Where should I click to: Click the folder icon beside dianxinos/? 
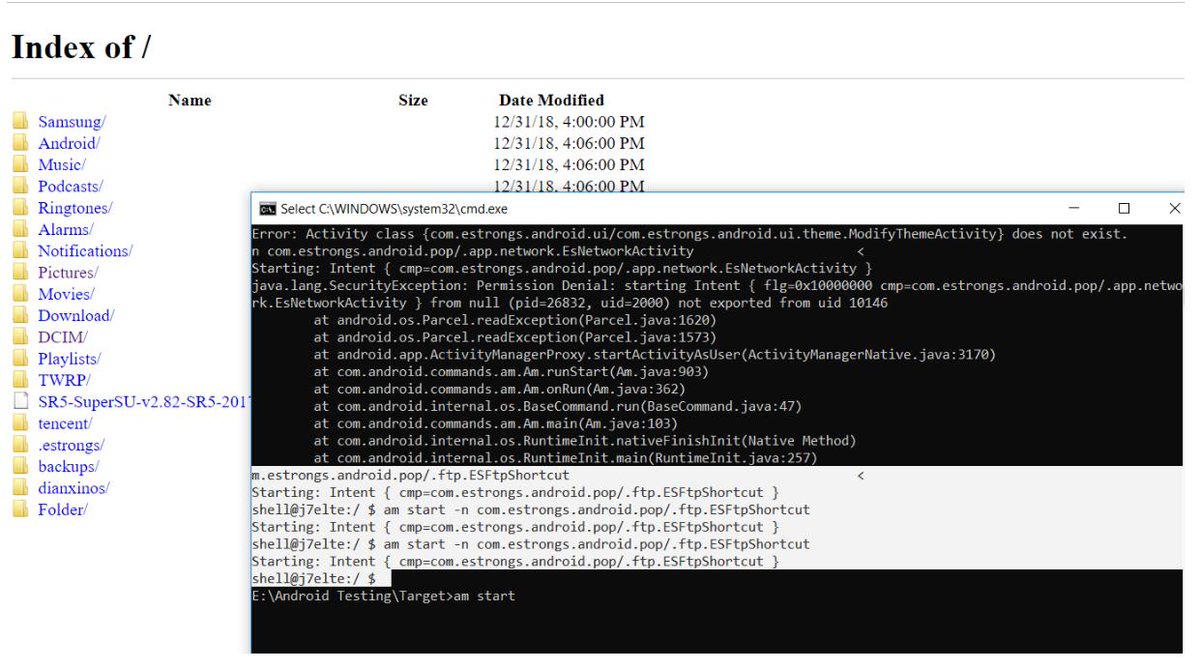coord(20,488)
